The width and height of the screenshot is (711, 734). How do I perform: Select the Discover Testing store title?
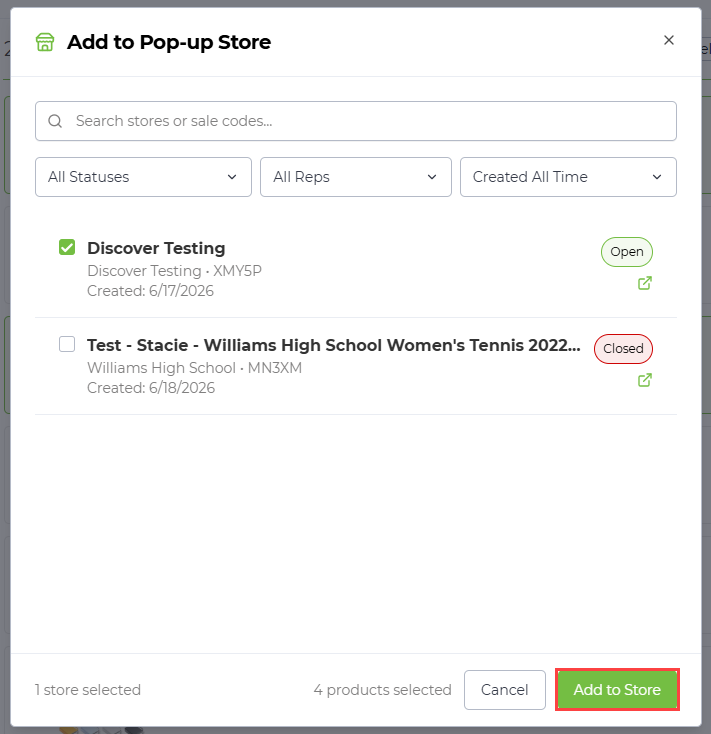coord(156,248)
